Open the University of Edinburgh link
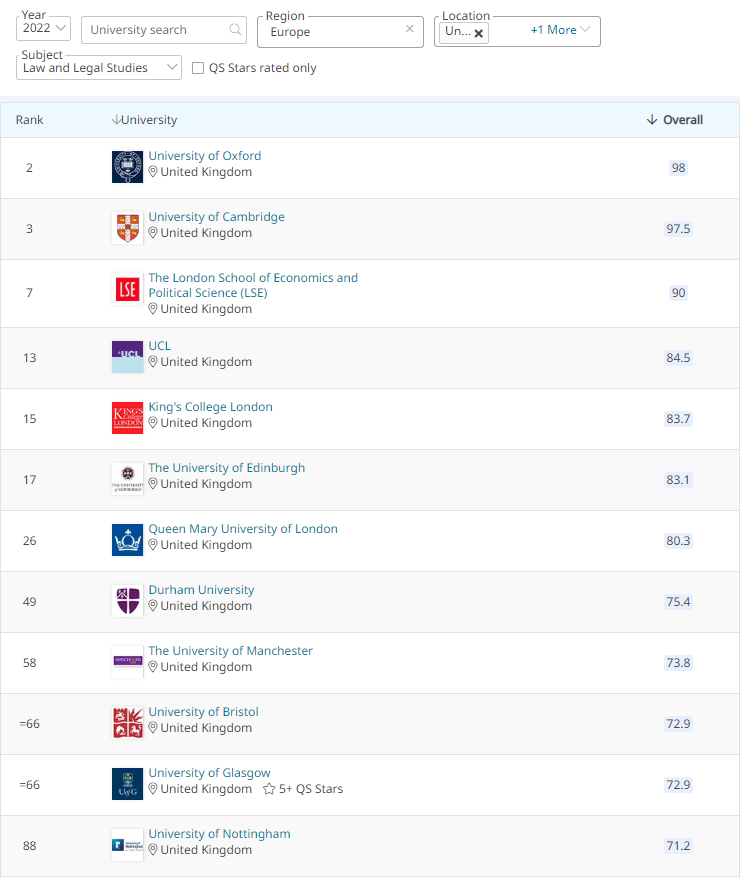 227,468
